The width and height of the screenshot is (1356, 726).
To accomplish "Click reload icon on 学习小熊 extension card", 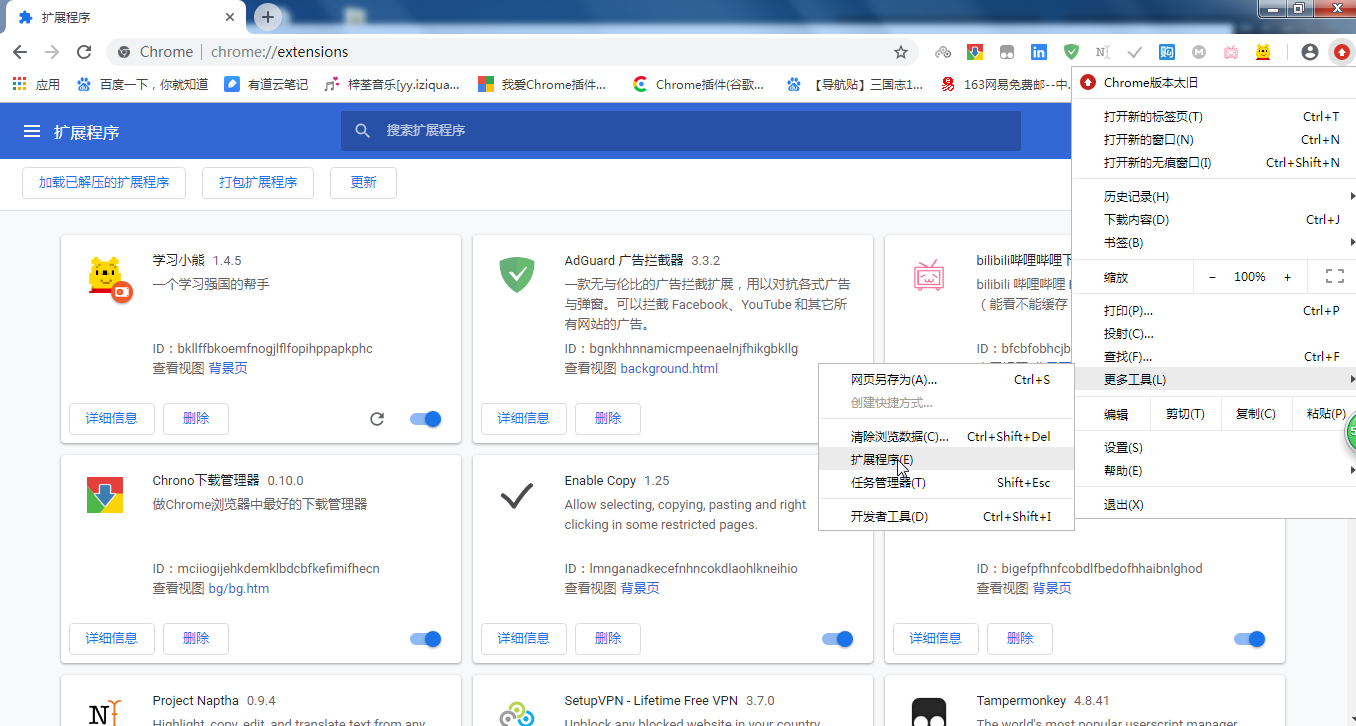I will click(x=377, y=419).
